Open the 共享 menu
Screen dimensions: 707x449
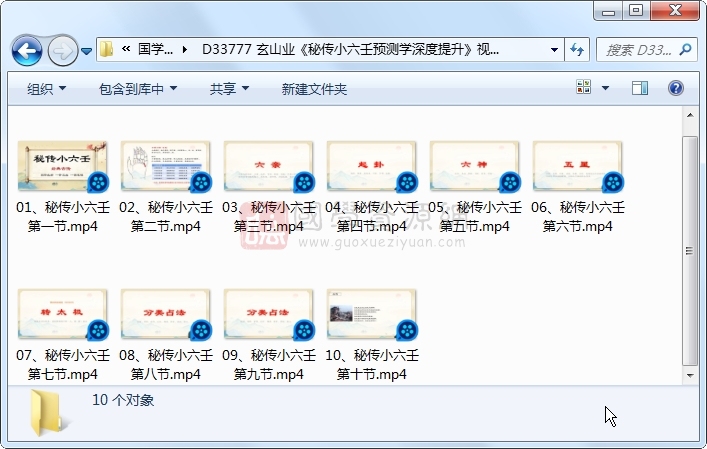(229, 89)
